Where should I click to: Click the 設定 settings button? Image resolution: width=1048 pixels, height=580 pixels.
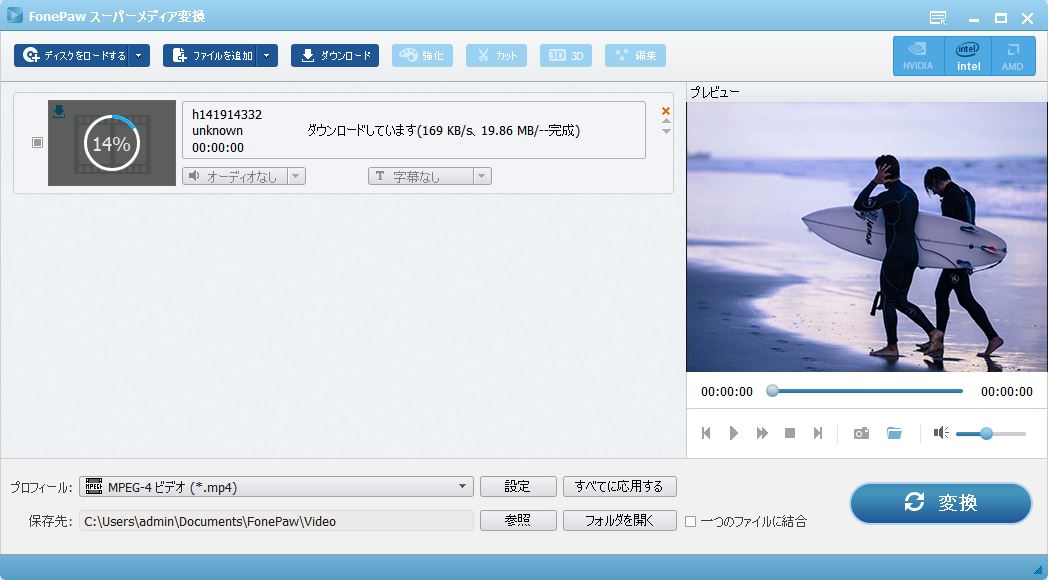(518, 486)
